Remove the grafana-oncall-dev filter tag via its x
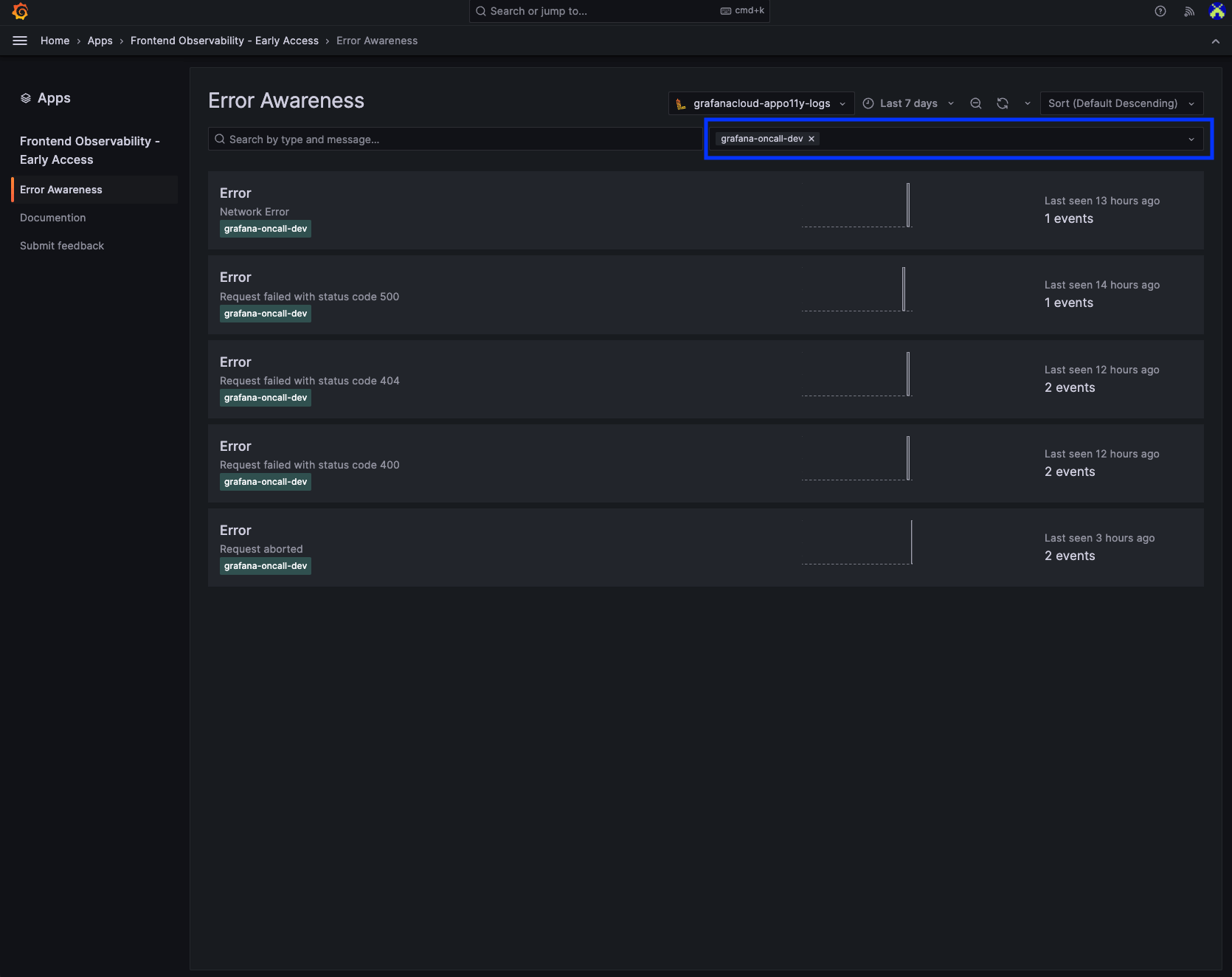This screenshot has width=1232, height=977. tap(811, 139)
